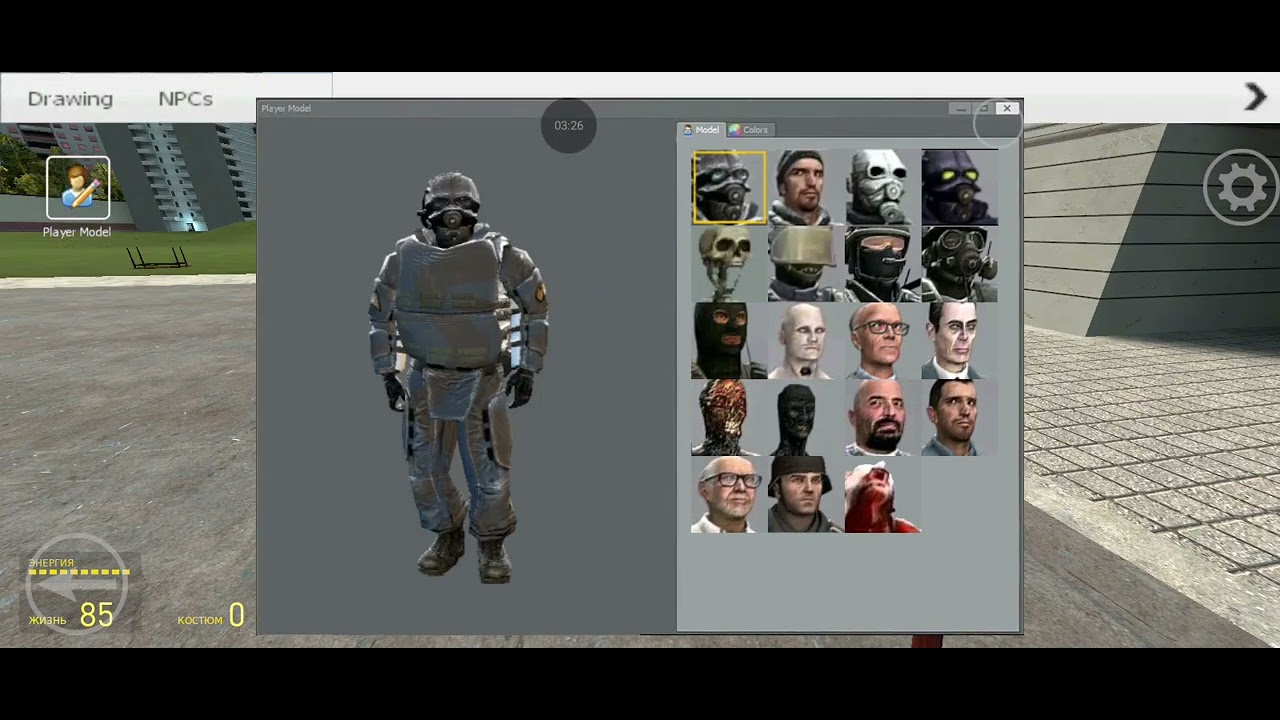The image size is (1280, 720).
Task: Open the NPCs menu tab
Action: point(185,99)
